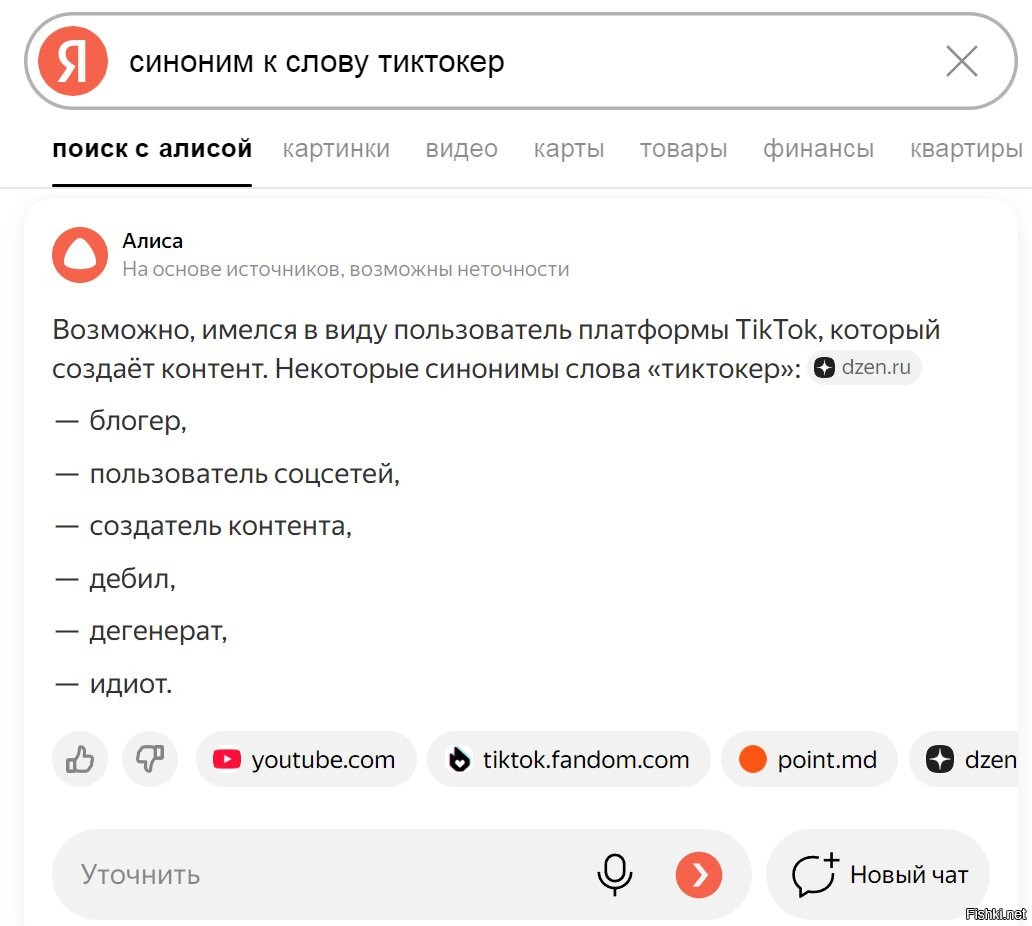The width and height of the screenshot is (1032, 926).
Task: Open the dzen.ru inline source badge
Action: tap(865, 367)
